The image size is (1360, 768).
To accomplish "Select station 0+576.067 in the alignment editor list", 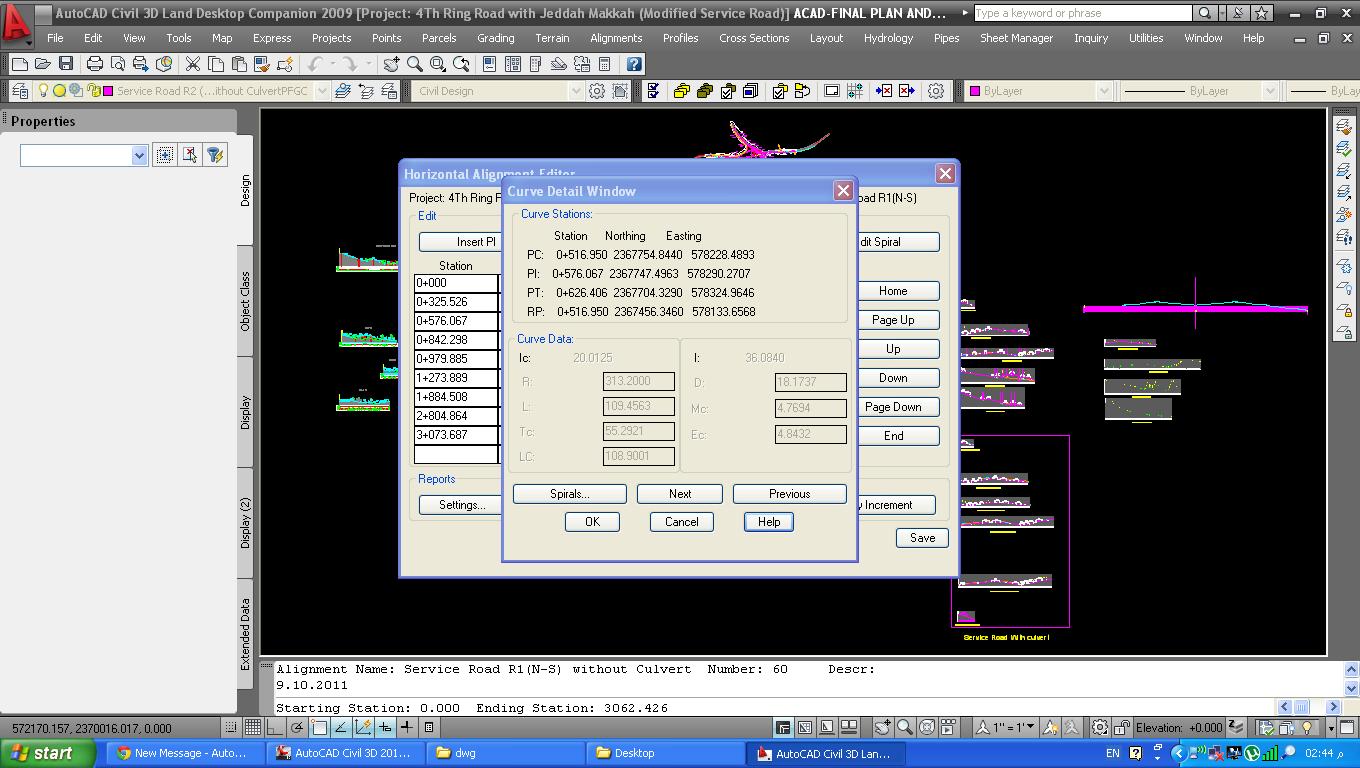I will click(456, 321).
